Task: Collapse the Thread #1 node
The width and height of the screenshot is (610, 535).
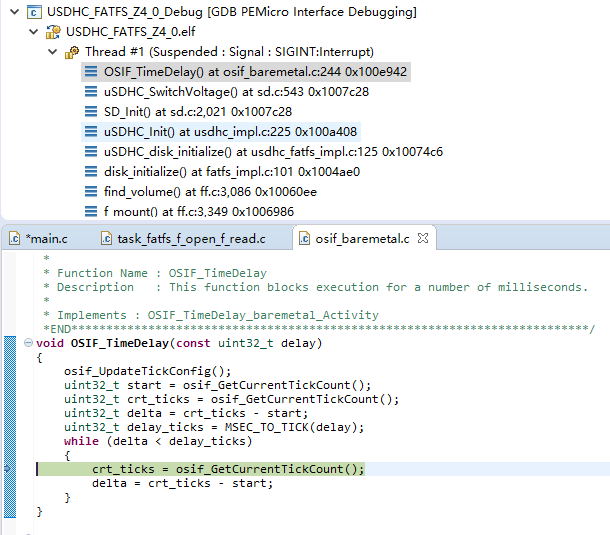Action: pyautogui.click(x=53, y=52)
